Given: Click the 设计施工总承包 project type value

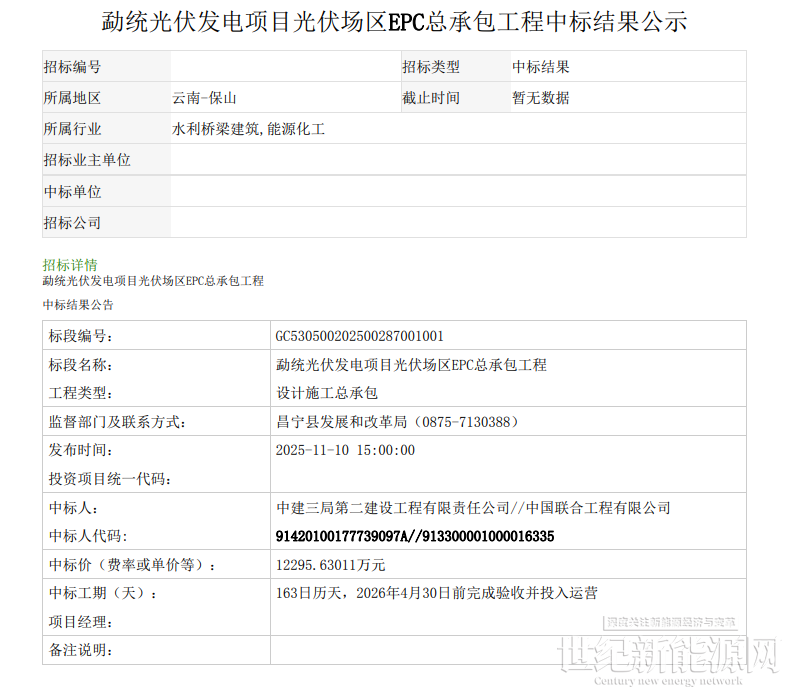Looking at the screenshot, I should tap(327, 393).
